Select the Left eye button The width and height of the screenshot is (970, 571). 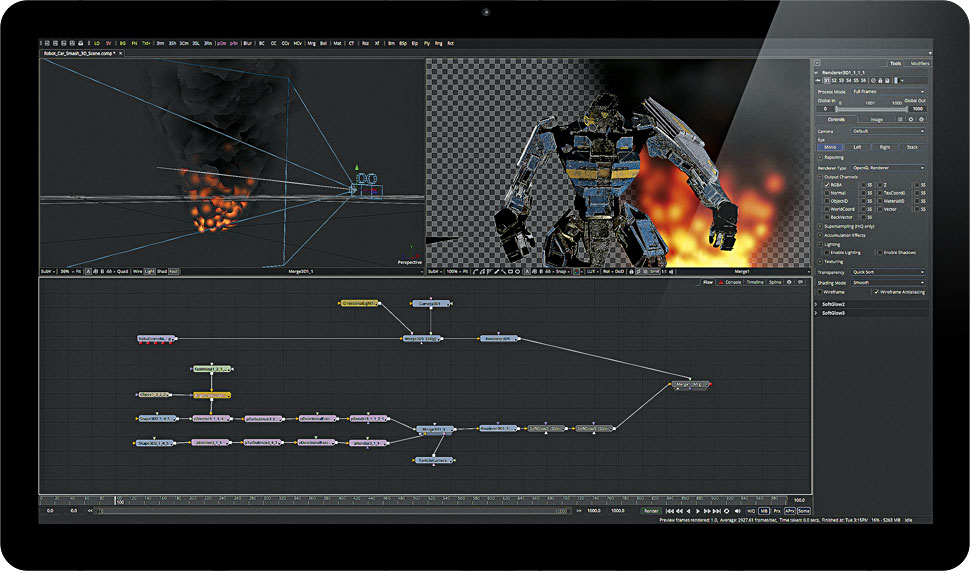click(857, 147)
